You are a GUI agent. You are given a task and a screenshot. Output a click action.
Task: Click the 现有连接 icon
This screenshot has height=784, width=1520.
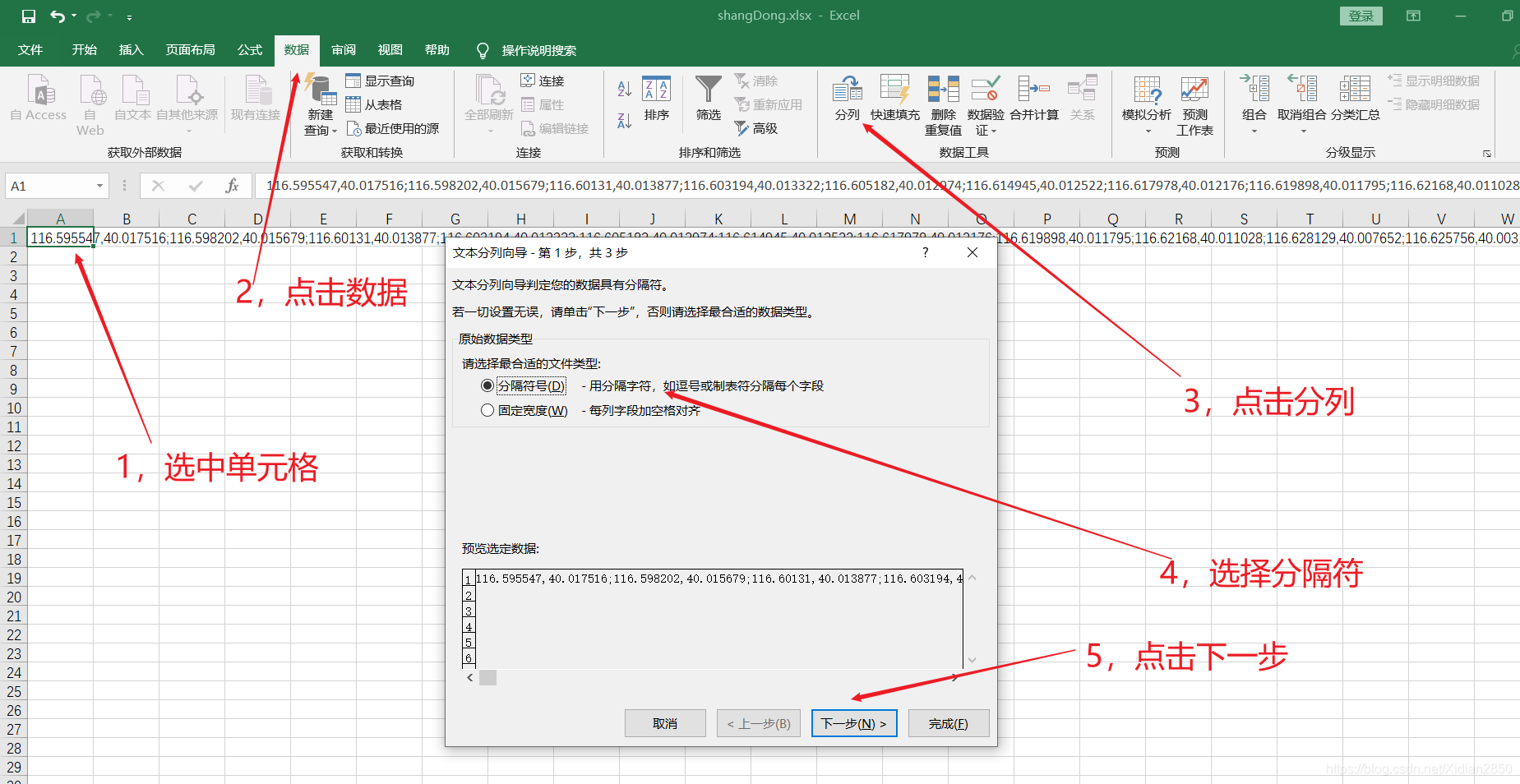tap(257, 90)
